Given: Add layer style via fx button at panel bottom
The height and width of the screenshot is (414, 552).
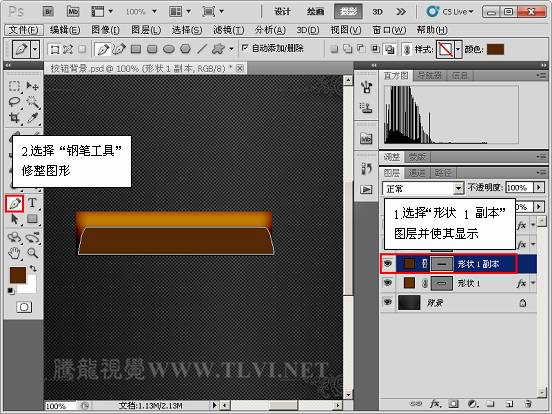Looking at the screenshot, I should point(435,403).
